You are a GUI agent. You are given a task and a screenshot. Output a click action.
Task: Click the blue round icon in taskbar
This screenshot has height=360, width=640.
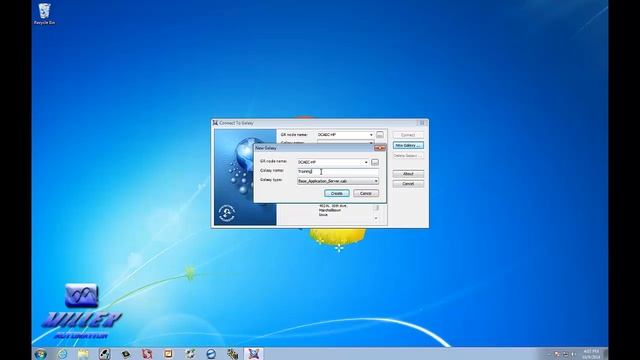[x=211, y=354]
